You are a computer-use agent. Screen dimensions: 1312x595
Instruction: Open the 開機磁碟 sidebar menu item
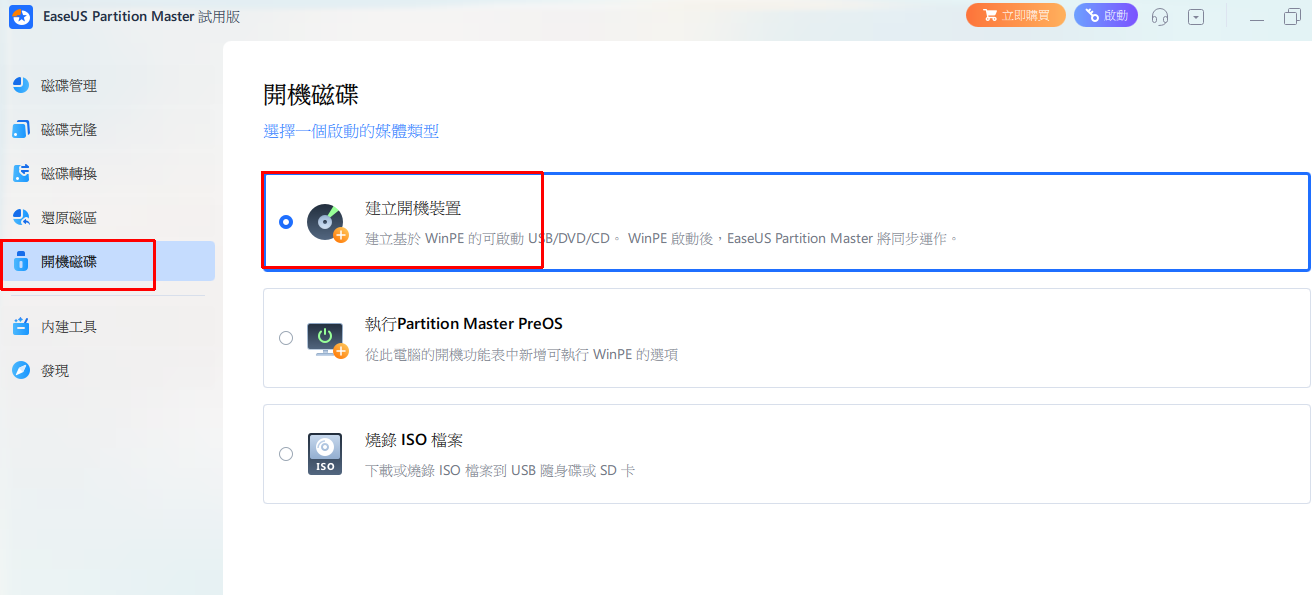[x=70, y=262]
